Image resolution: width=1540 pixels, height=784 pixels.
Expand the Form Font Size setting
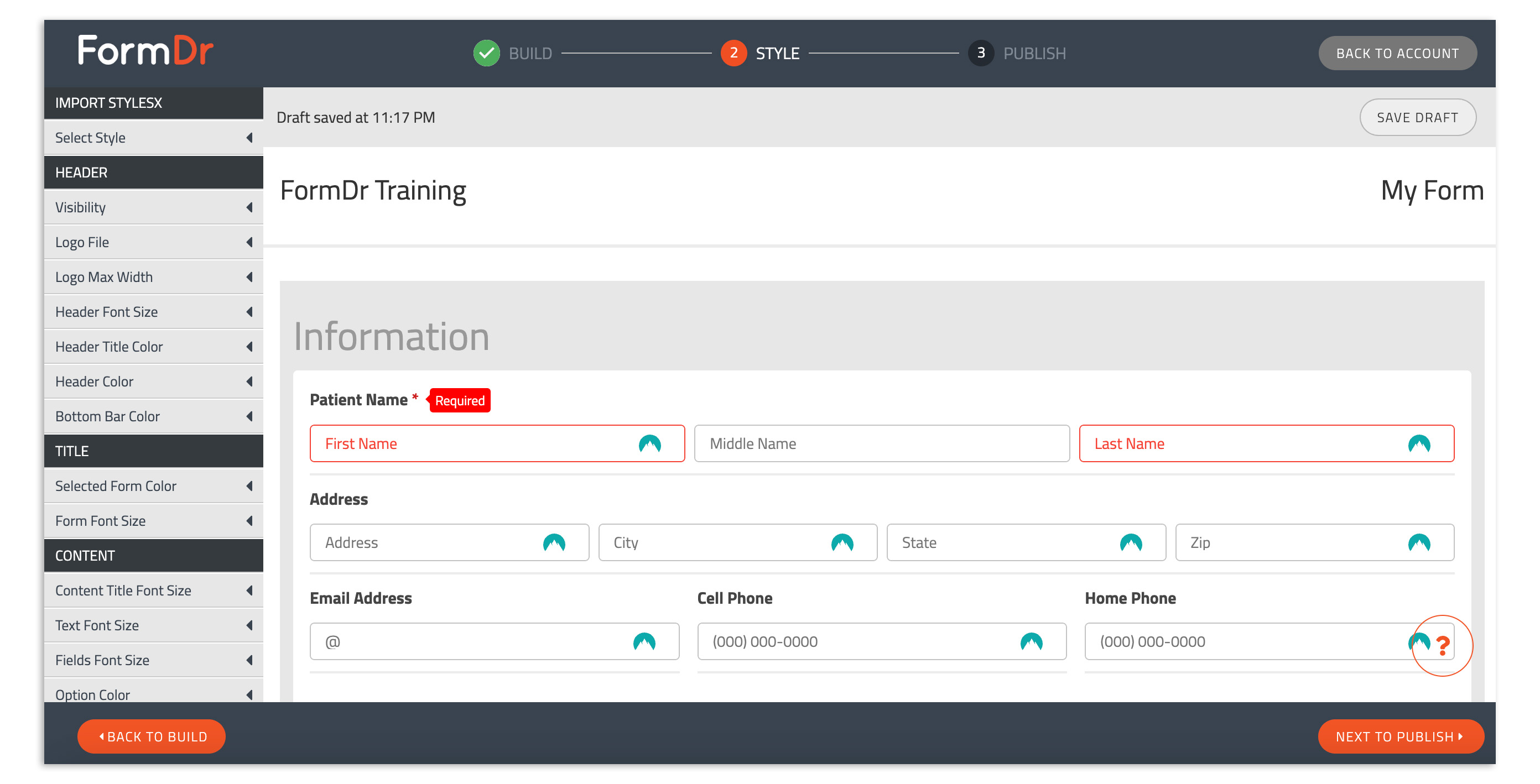coord(154,520)
